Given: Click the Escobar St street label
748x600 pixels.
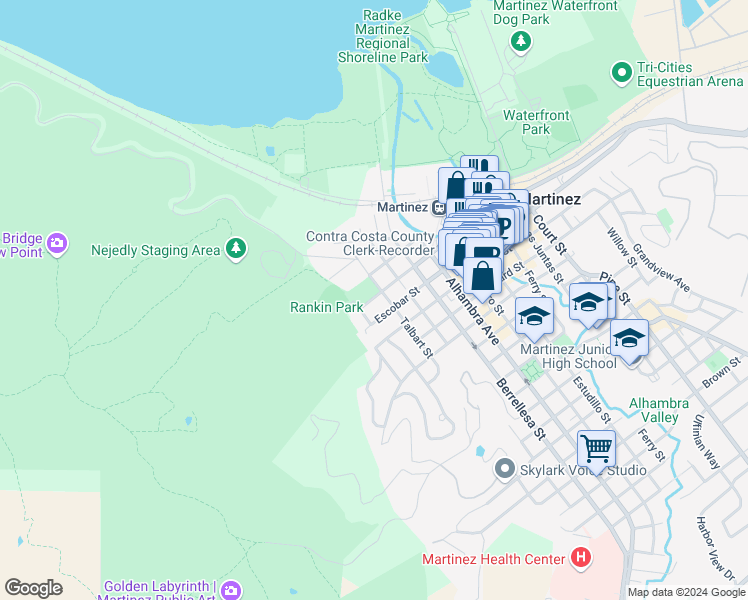Looking at the screenshot, I should tap(397, 305).
